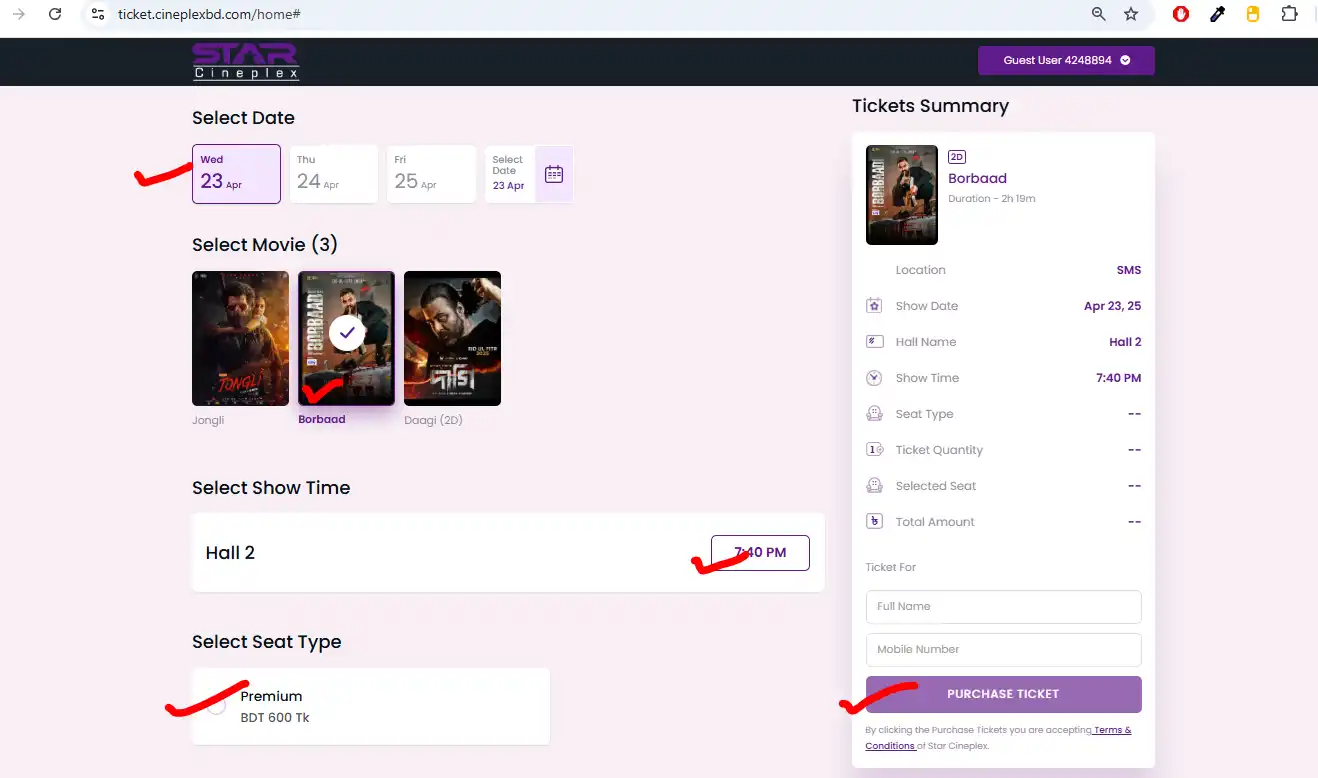Click the Full Name input field
1318x778 pixels.
(1003, 607)
